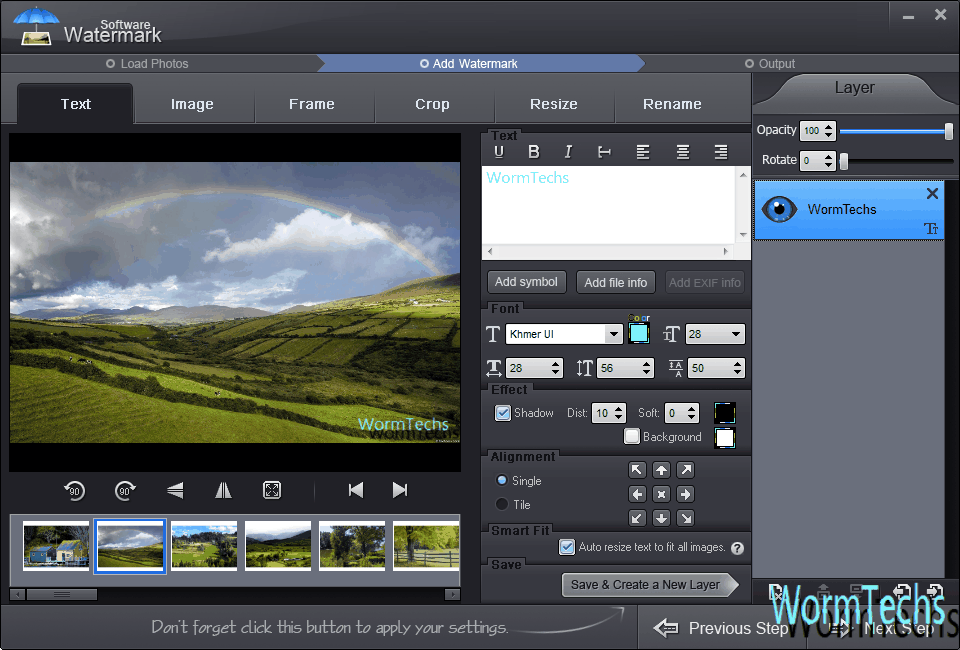Go back with Previous Step button
This screenshot has height=650, width=960.
(x=721, y=628)
